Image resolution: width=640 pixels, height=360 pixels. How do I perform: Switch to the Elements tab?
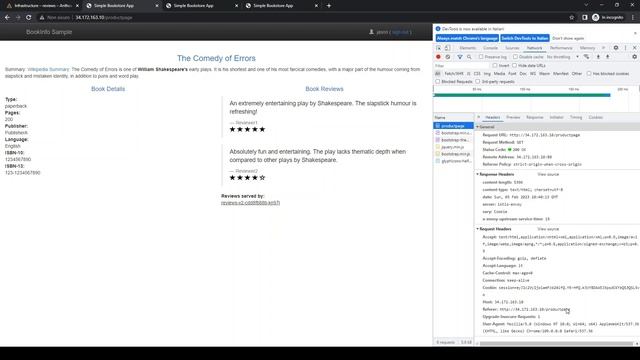(468, 48)
